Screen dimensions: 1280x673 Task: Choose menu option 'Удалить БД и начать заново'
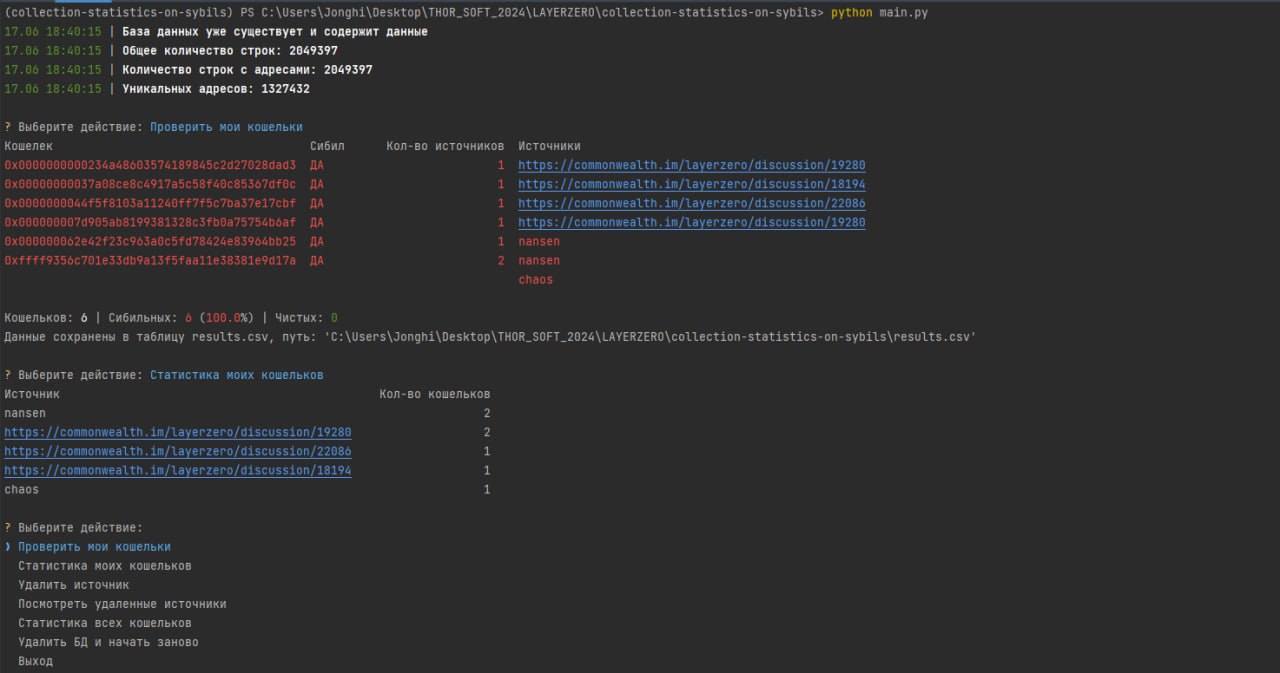pos(108,642)
